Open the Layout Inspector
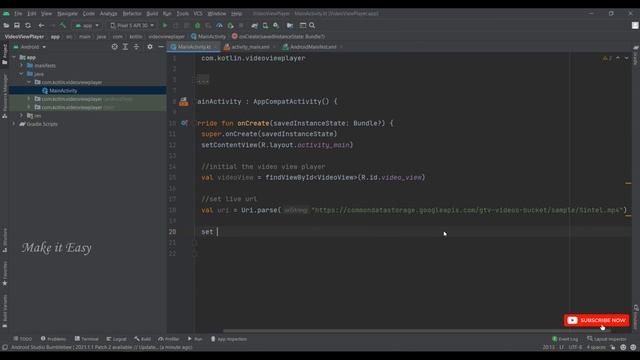The image size is (640, 360). 607,339
